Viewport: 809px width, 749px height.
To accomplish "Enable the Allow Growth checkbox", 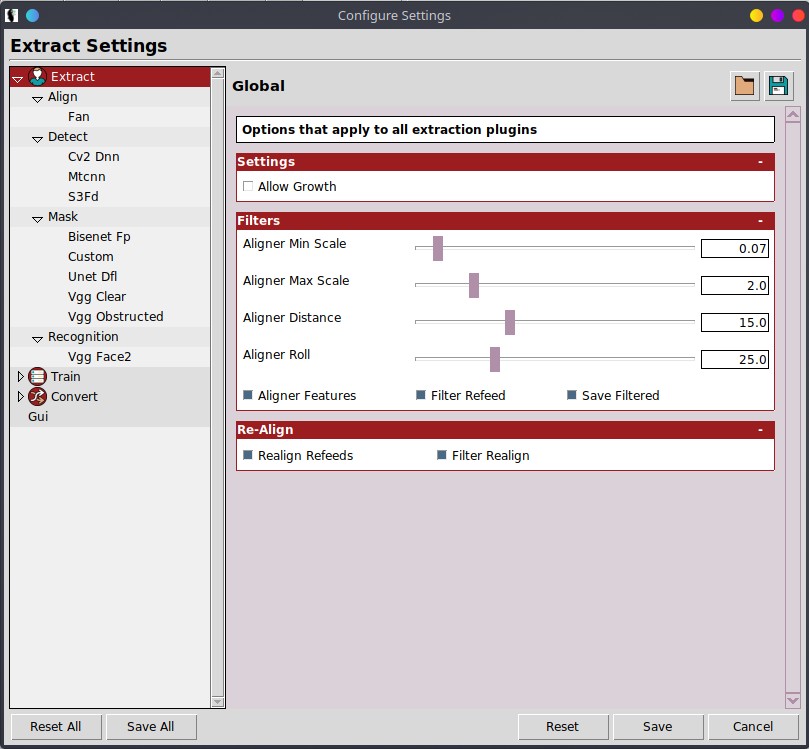I will (248, 186).
